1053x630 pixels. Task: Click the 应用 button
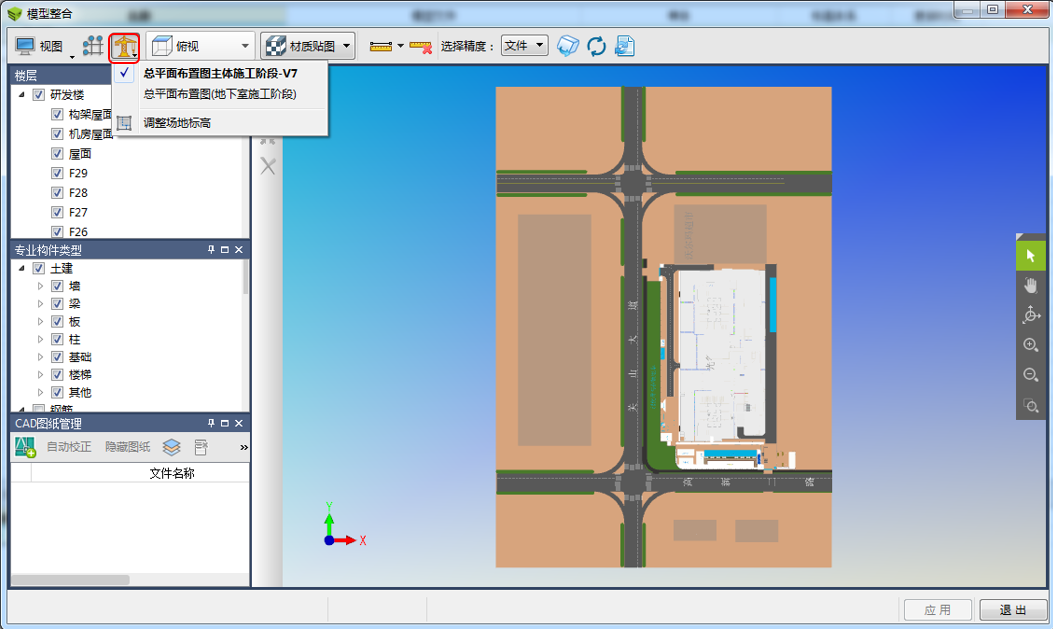click(937, 610)
